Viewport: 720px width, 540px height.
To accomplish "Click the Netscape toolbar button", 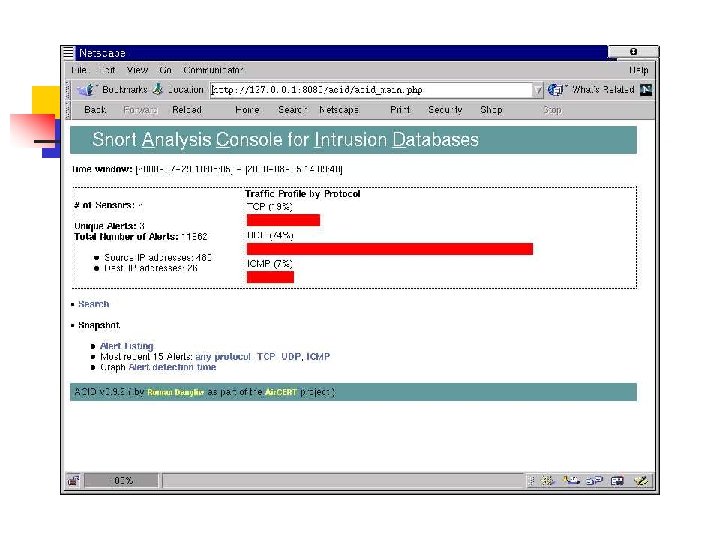I will coord(339,110).
